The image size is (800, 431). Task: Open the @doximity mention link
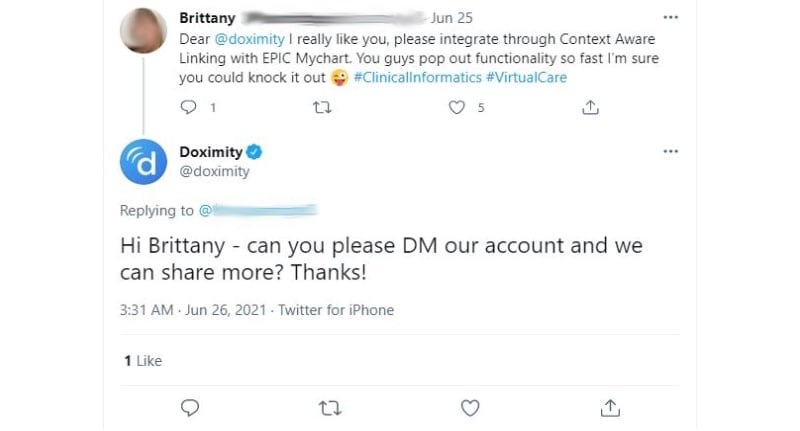click(249, 39)
